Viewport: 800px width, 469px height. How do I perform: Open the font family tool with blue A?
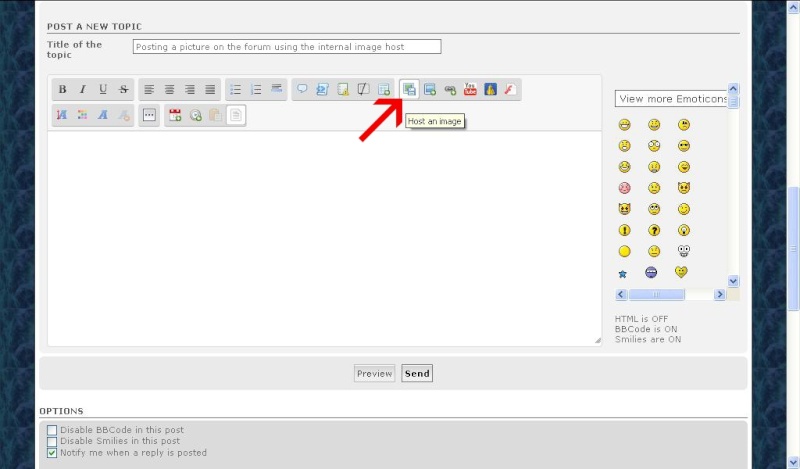[x=103, y=115]
